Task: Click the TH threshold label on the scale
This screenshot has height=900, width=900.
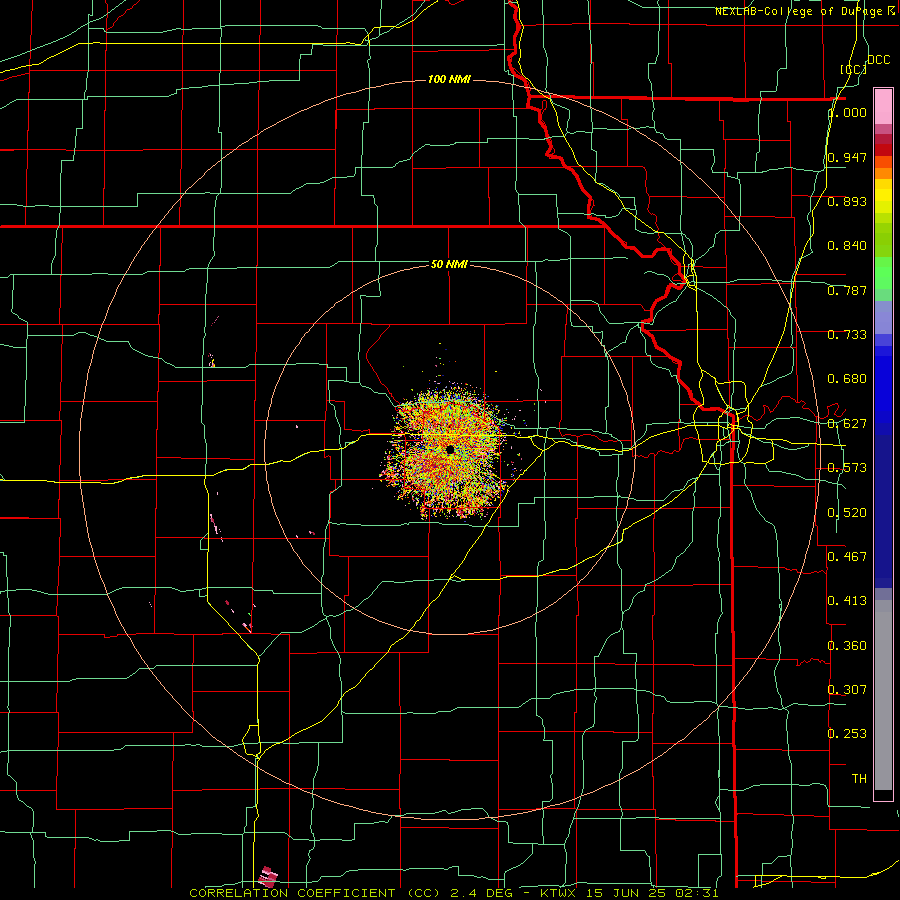Action: (859, 779)
